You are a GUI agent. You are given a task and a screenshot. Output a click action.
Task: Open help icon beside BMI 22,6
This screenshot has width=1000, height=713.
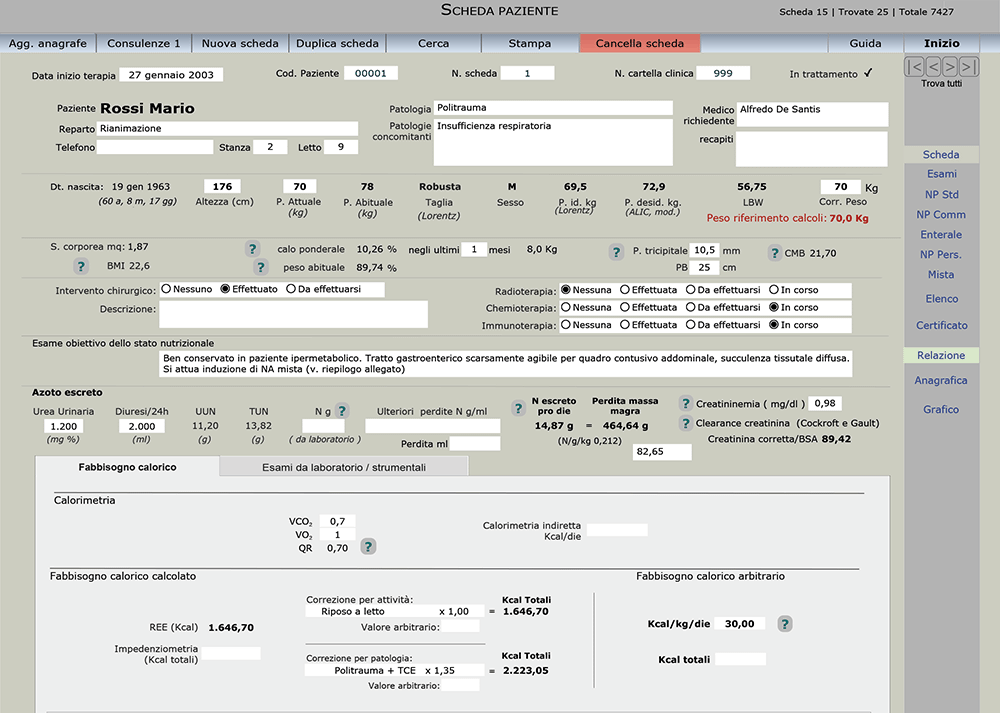tap(80, 266)
